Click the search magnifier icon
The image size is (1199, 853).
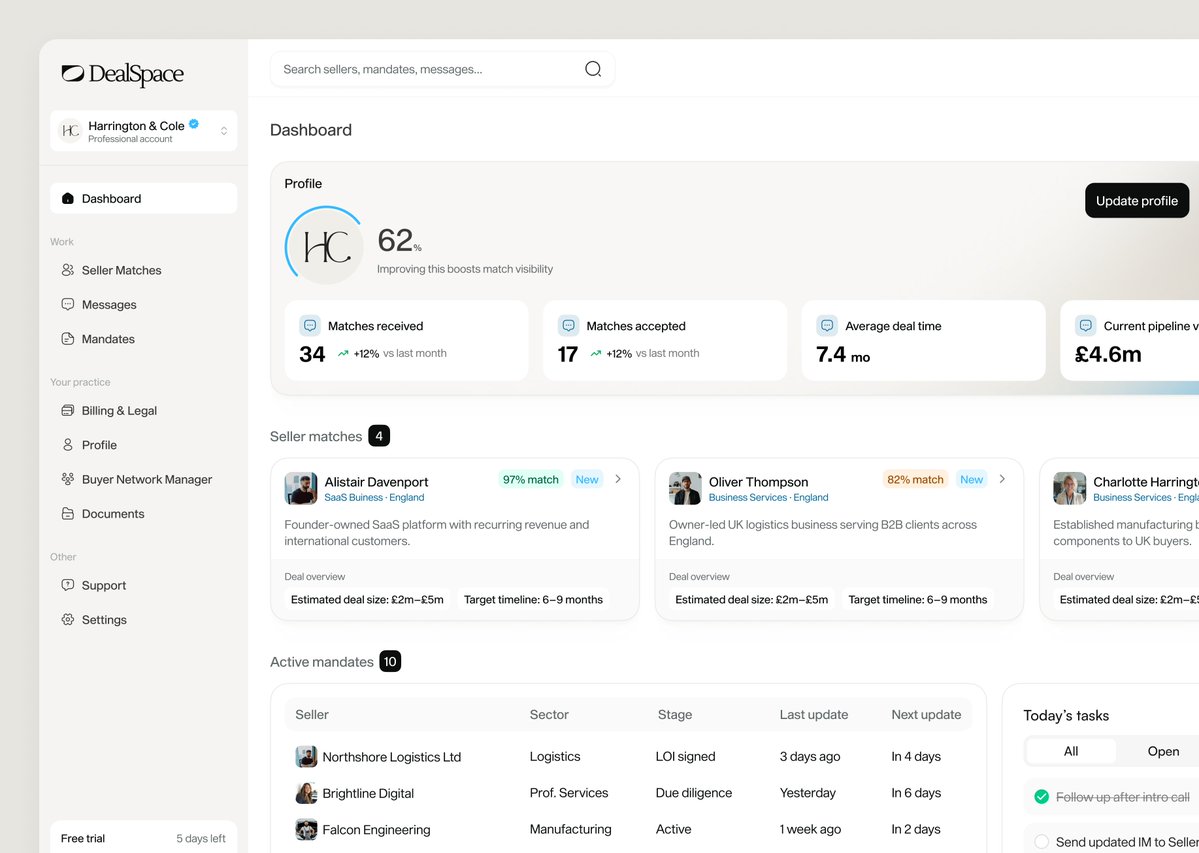pos(593,69)
